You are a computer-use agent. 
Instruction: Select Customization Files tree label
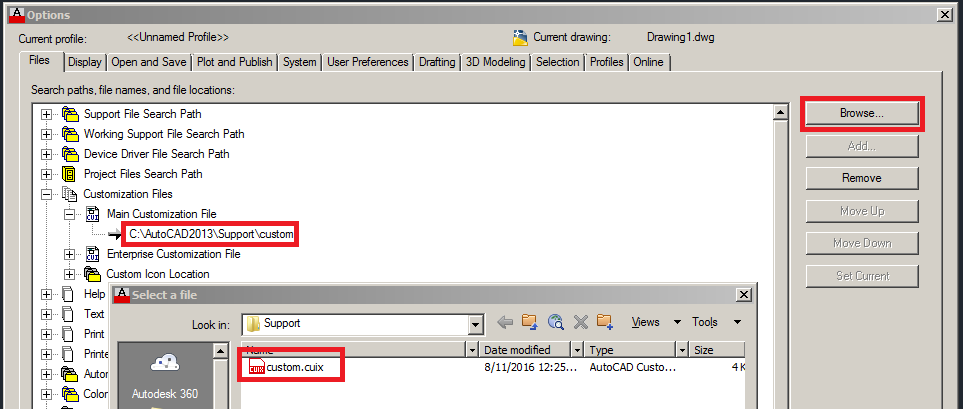(128, 194)
